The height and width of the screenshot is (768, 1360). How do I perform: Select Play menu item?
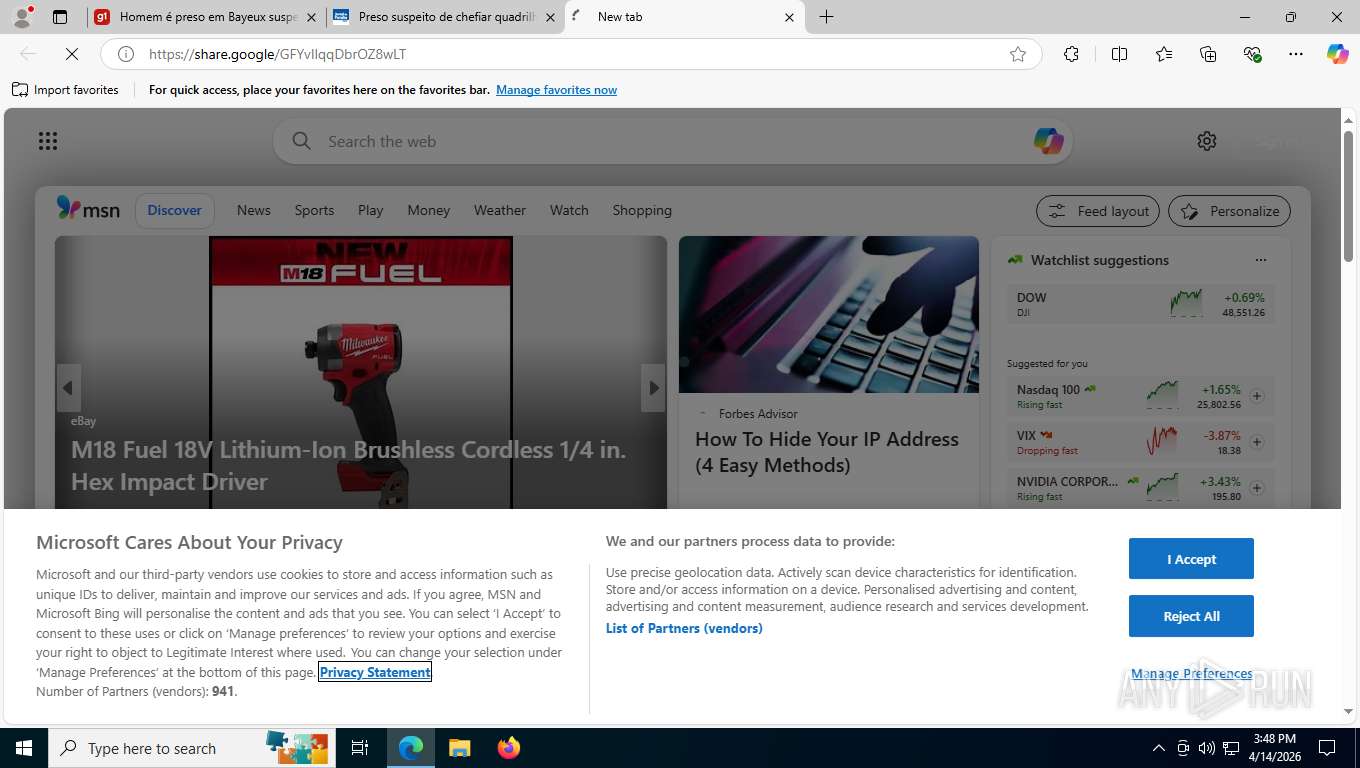[370, 210]
